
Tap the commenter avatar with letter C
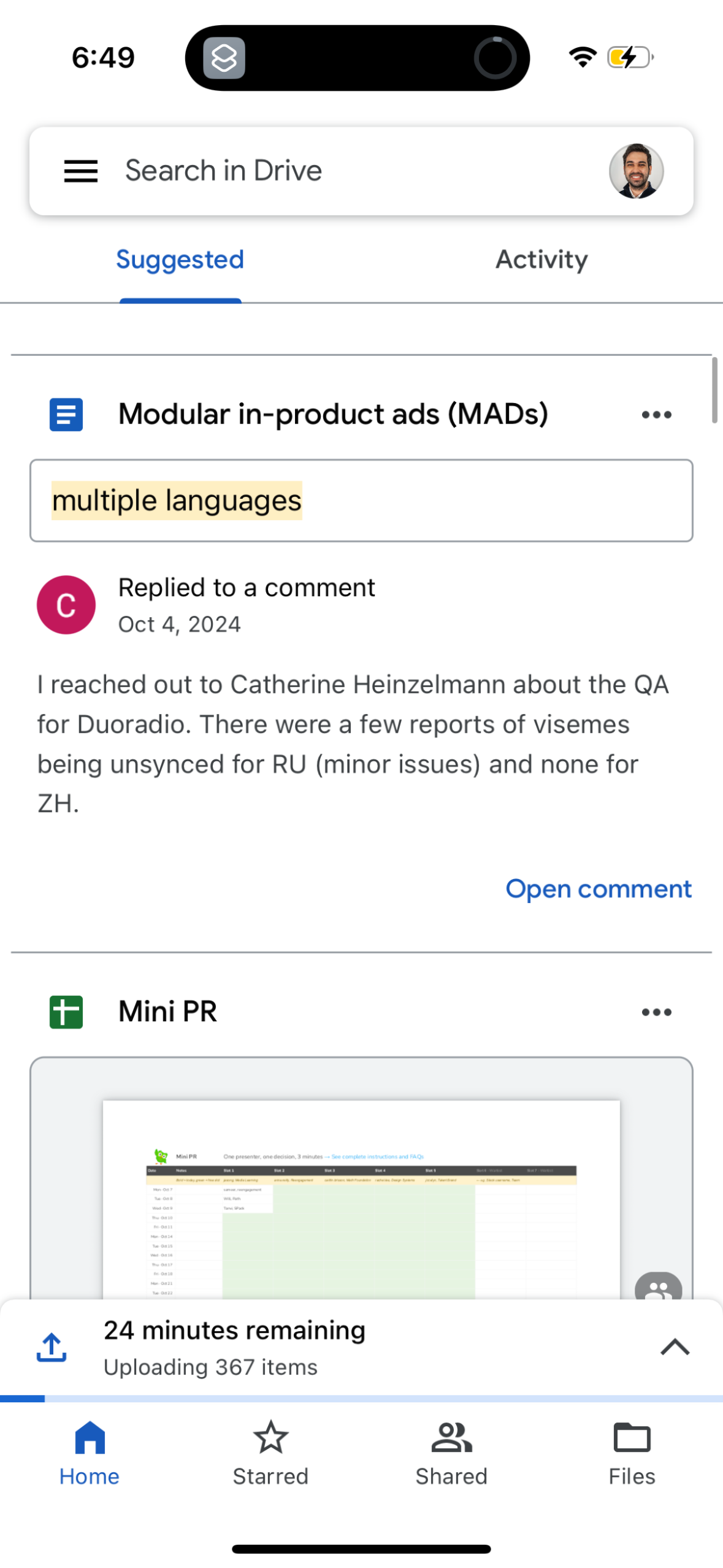pos(66,604)
